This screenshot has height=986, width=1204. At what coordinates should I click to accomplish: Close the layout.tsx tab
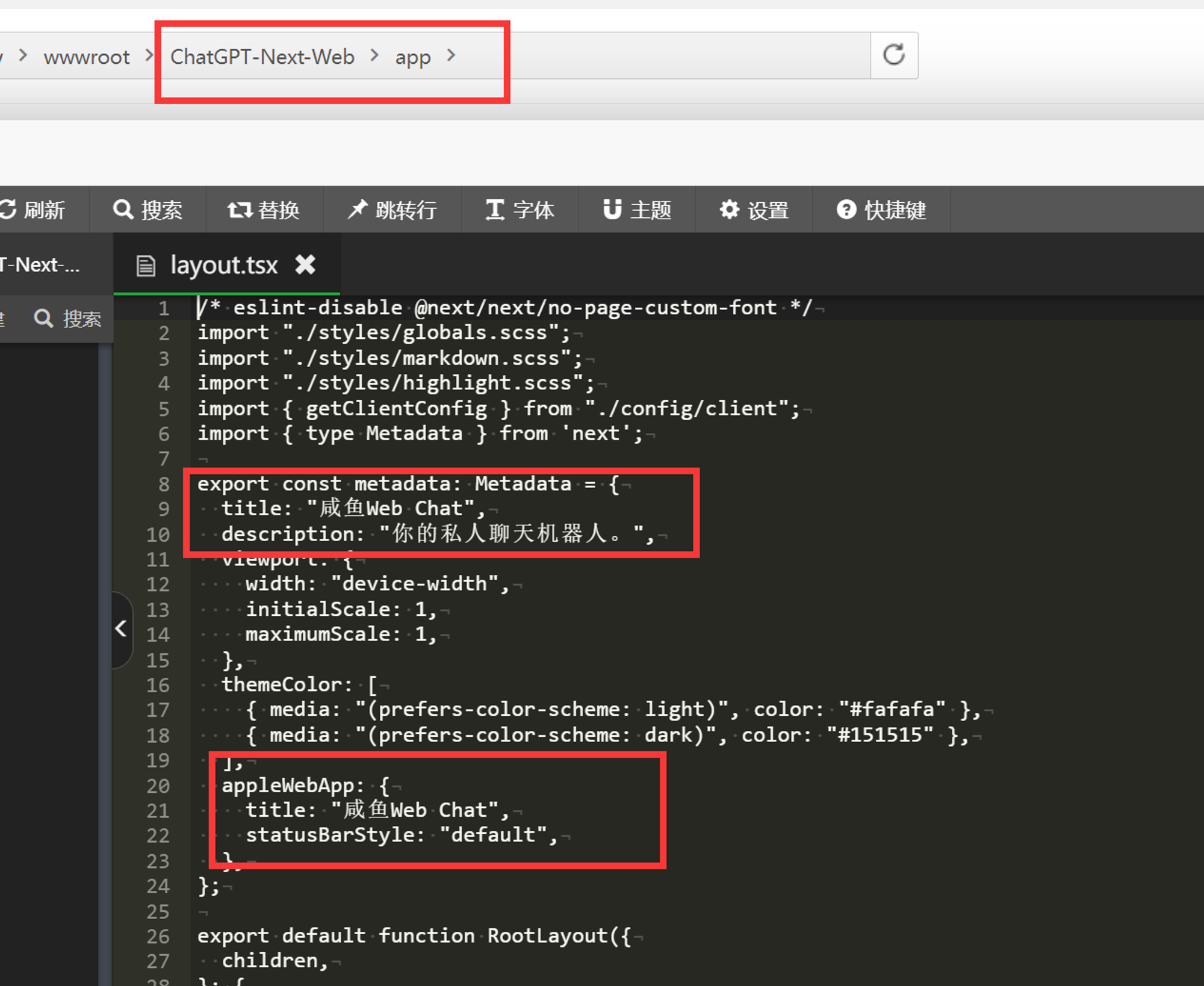pyautogui.click(x=305, y=264)
